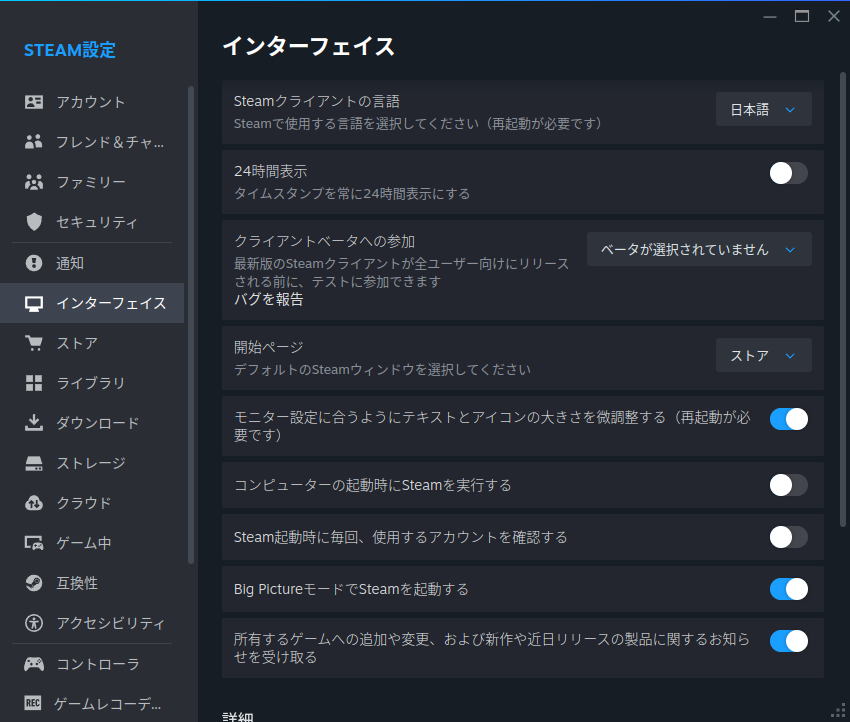Screen dimensions: 850x722
Task: Click the コントローラ gamepad icon
Action: (34, 664)
